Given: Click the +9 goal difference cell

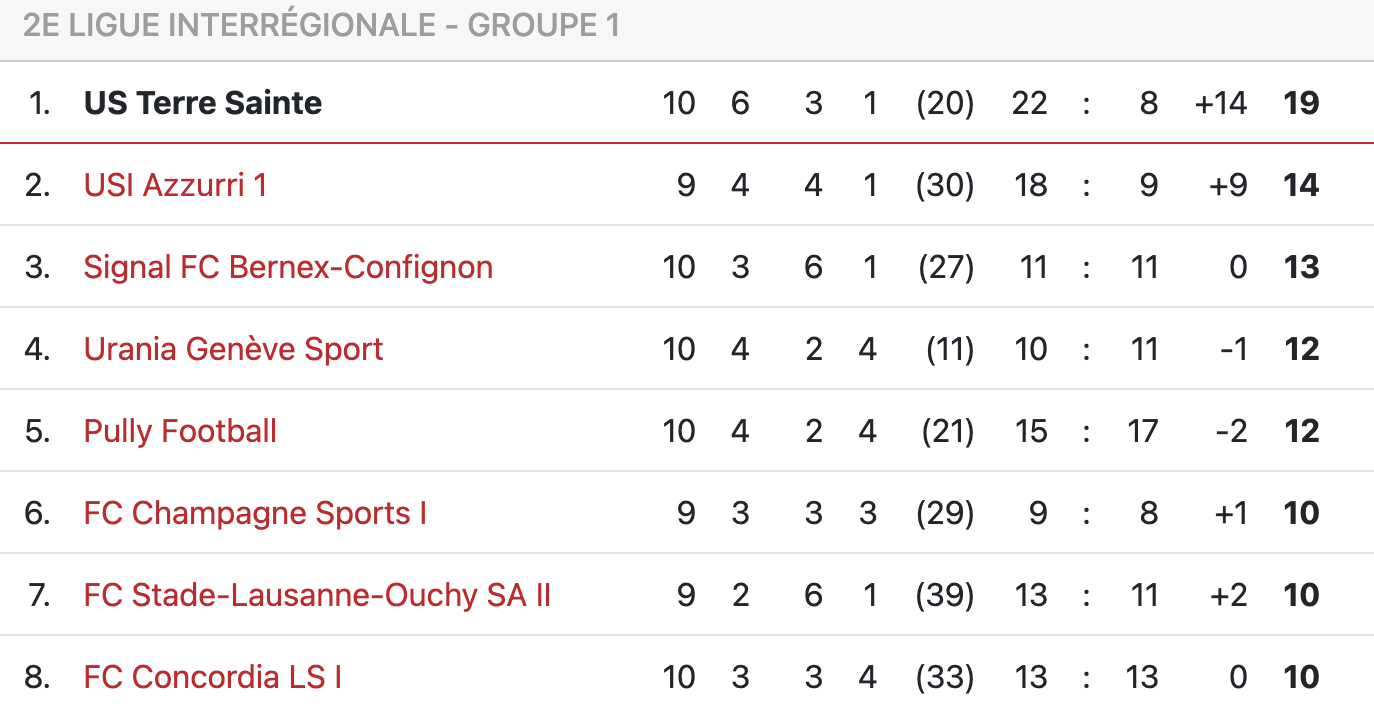Looking at the screenshot, I should [x=1227, y=185].
